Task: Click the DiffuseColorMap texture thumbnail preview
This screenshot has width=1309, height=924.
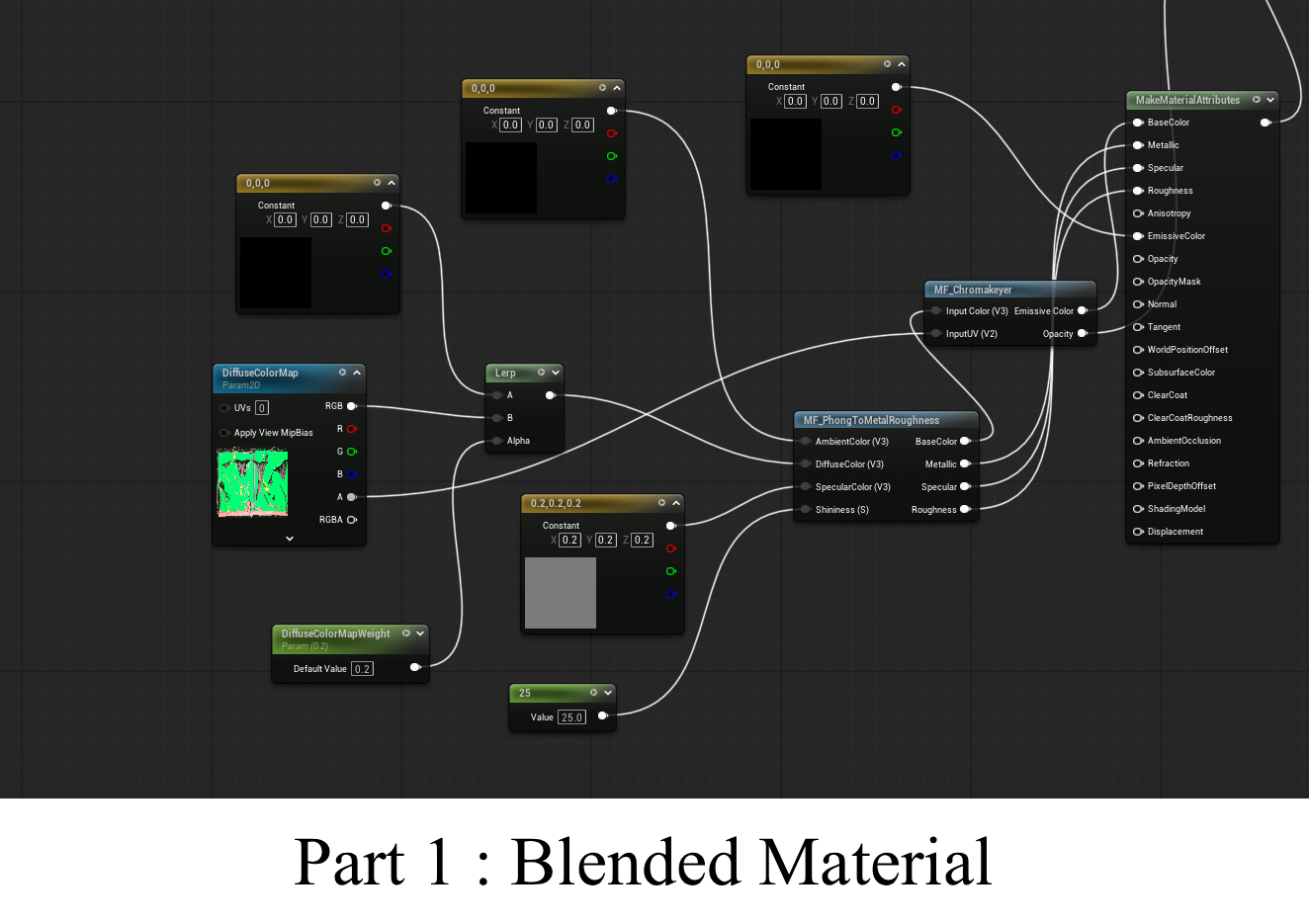Action: point(252,483)
